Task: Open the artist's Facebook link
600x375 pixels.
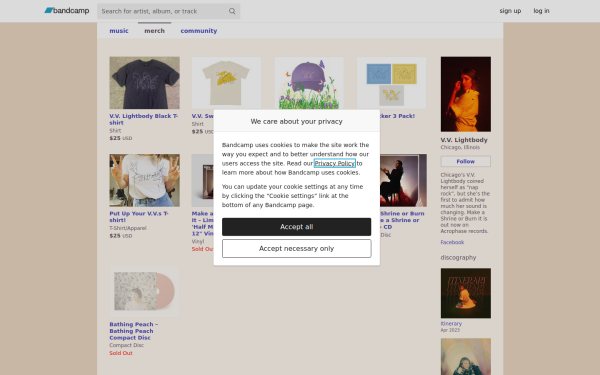Action: click(452, 242)
